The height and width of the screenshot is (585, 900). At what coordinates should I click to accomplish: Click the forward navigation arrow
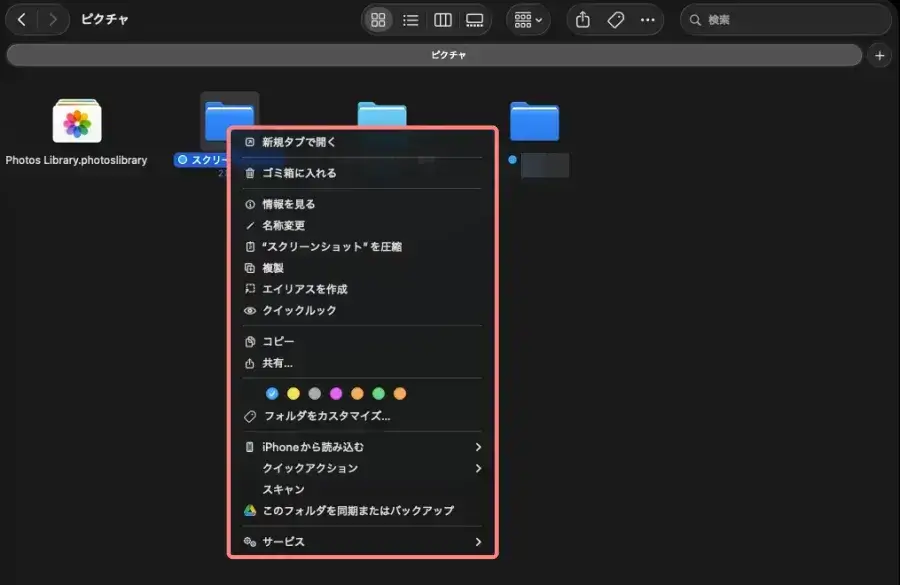point(53,18)
